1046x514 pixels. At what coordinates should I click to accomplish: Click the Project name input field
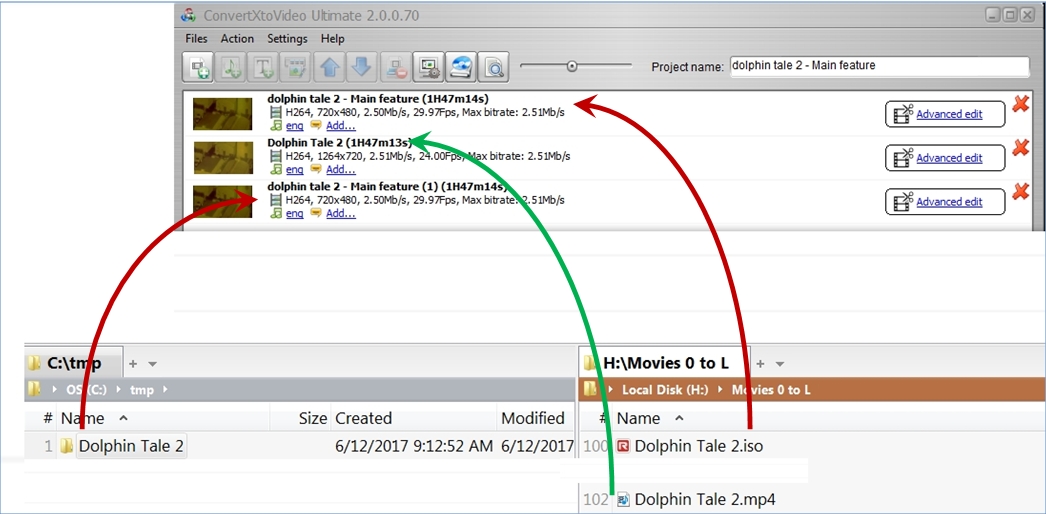click(880, 67)
